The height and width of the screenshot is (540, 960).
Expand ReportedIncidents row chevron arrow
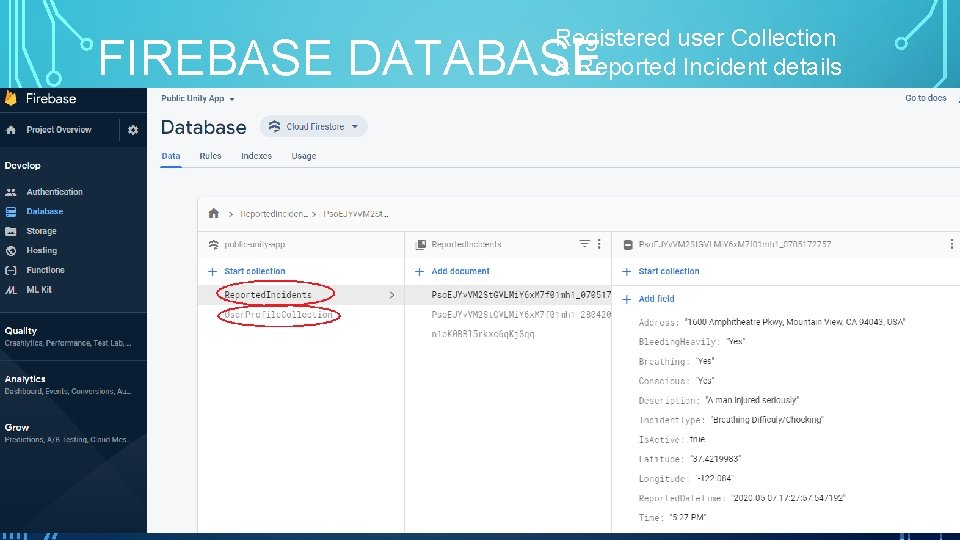click(x=392, y=295)
